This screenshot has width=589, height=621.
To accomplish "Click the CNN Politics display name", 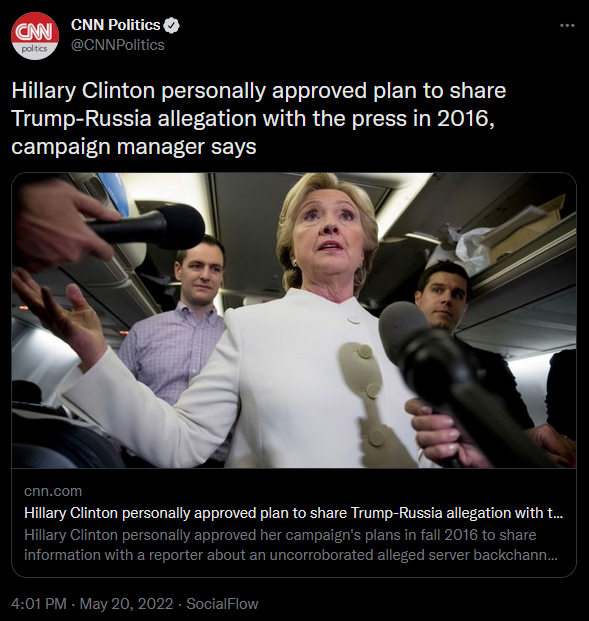I will tap(115, 25).
